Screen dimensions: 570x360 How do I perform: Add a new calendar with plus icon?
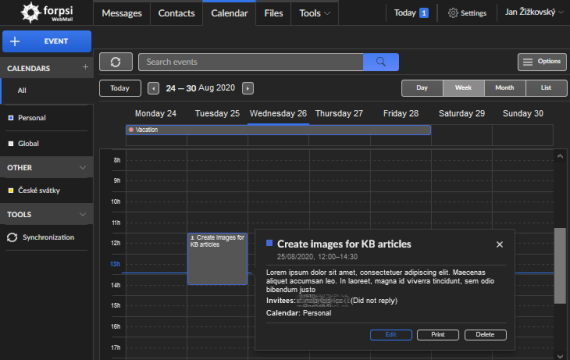[x=85, y=67]
